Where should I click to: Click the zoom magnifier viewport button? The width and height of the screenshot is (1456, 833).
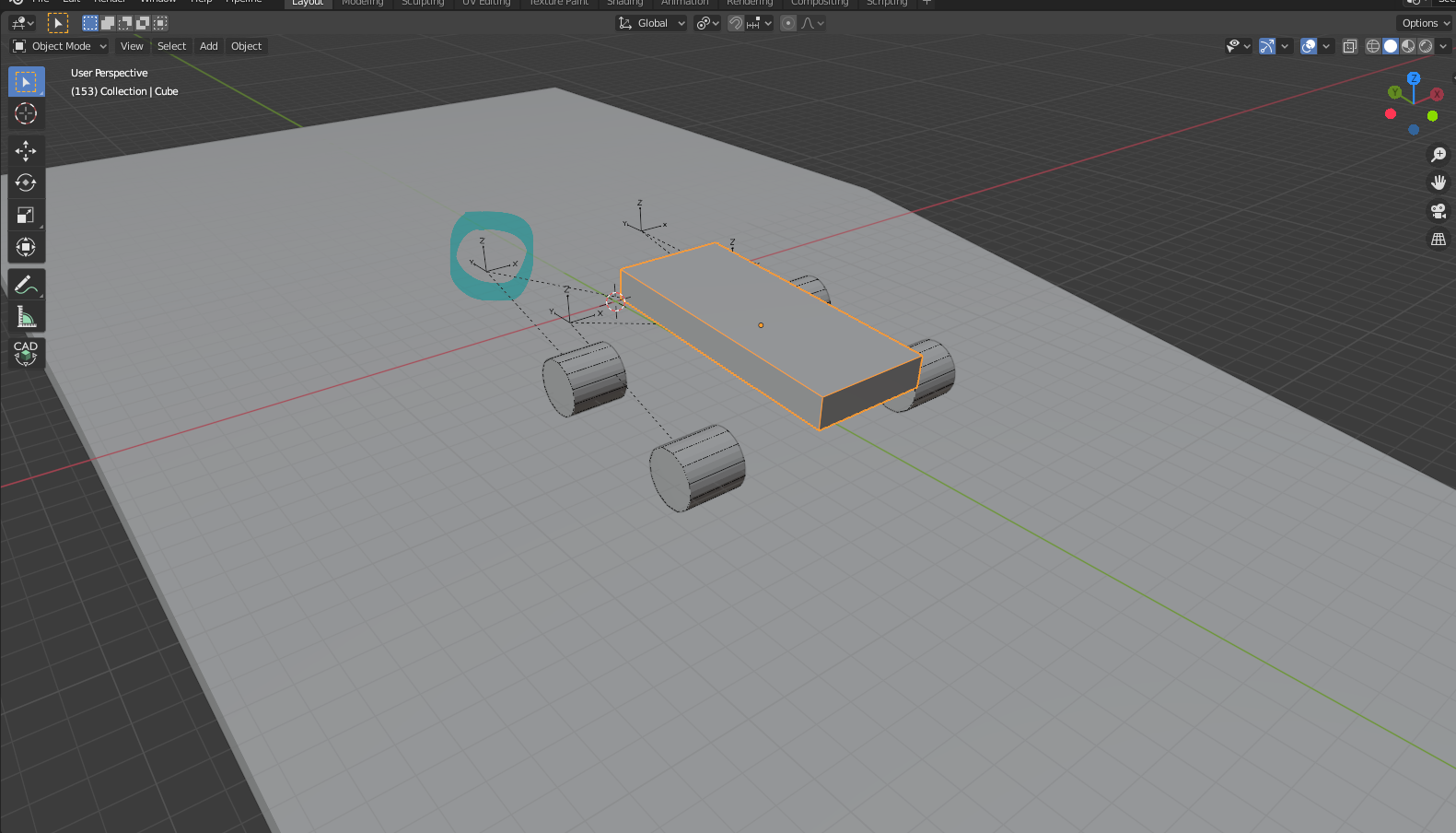1439,155
